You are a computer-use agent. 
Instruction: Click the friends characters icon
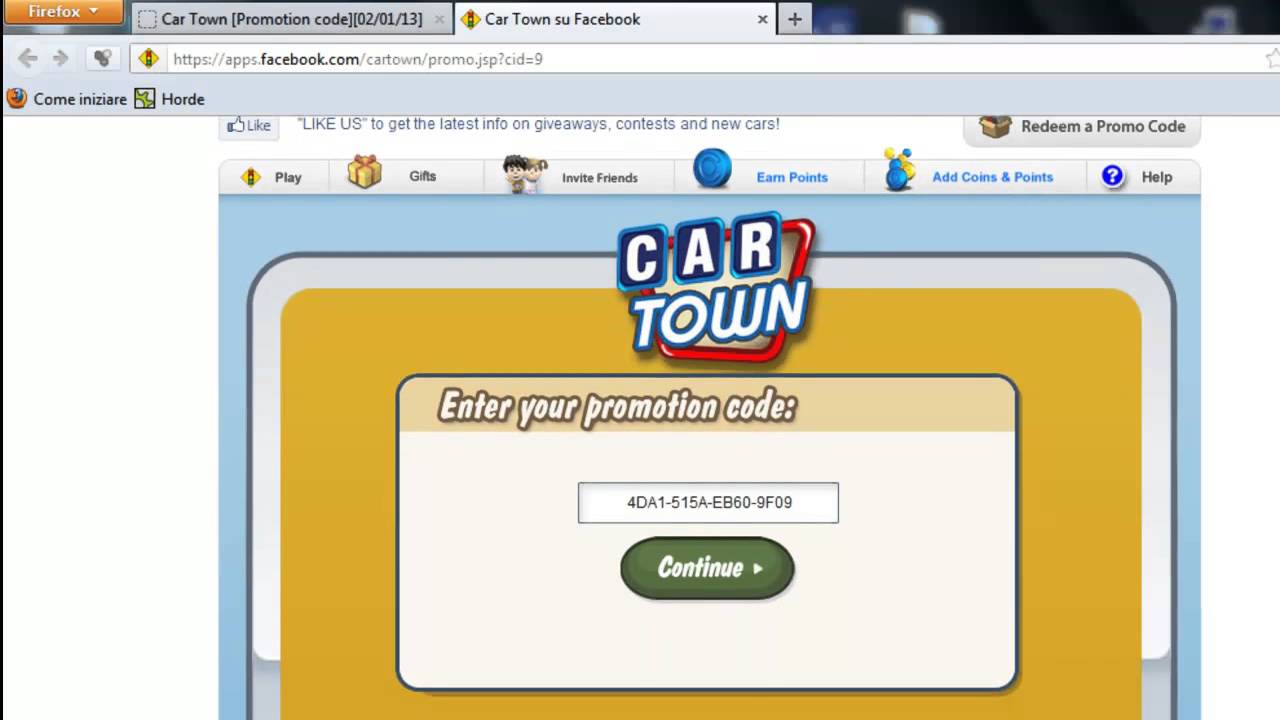[x=525, y=174]
